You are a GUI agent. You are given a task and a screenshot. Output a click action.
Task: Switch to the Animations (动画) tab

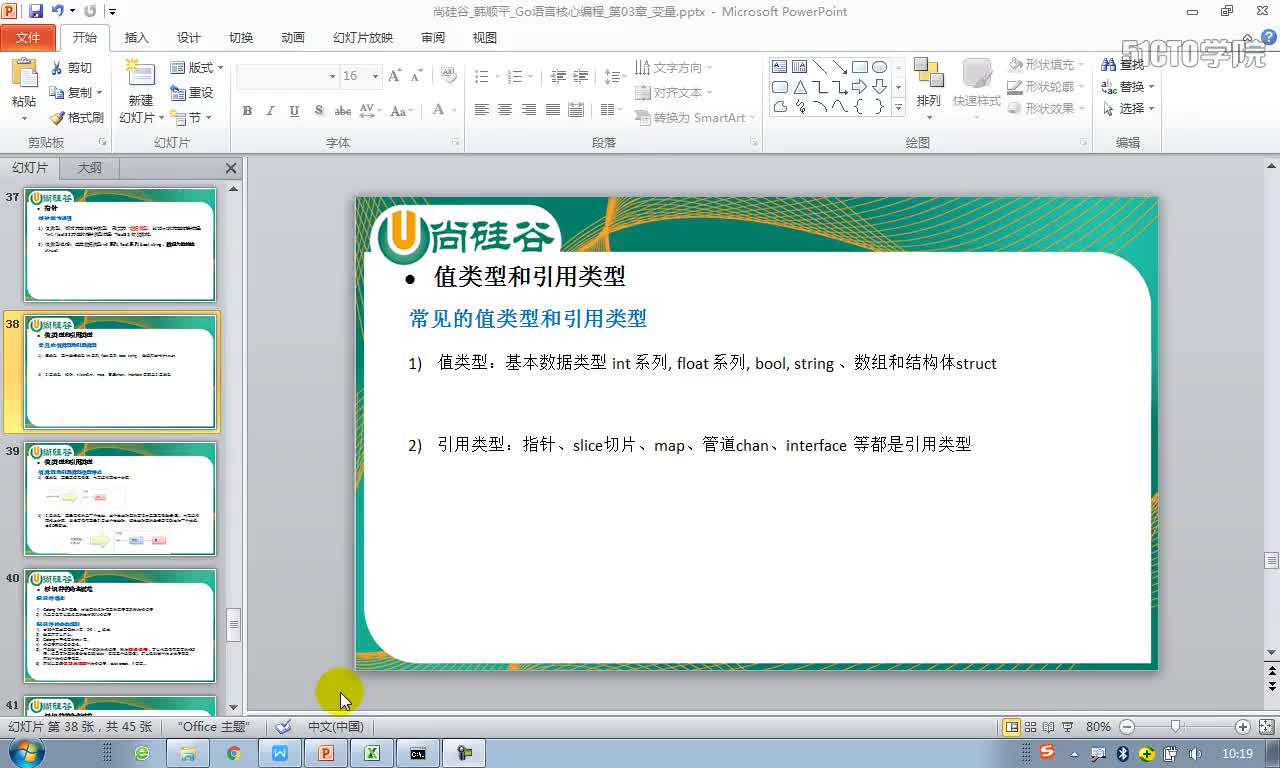click(293, 38)
